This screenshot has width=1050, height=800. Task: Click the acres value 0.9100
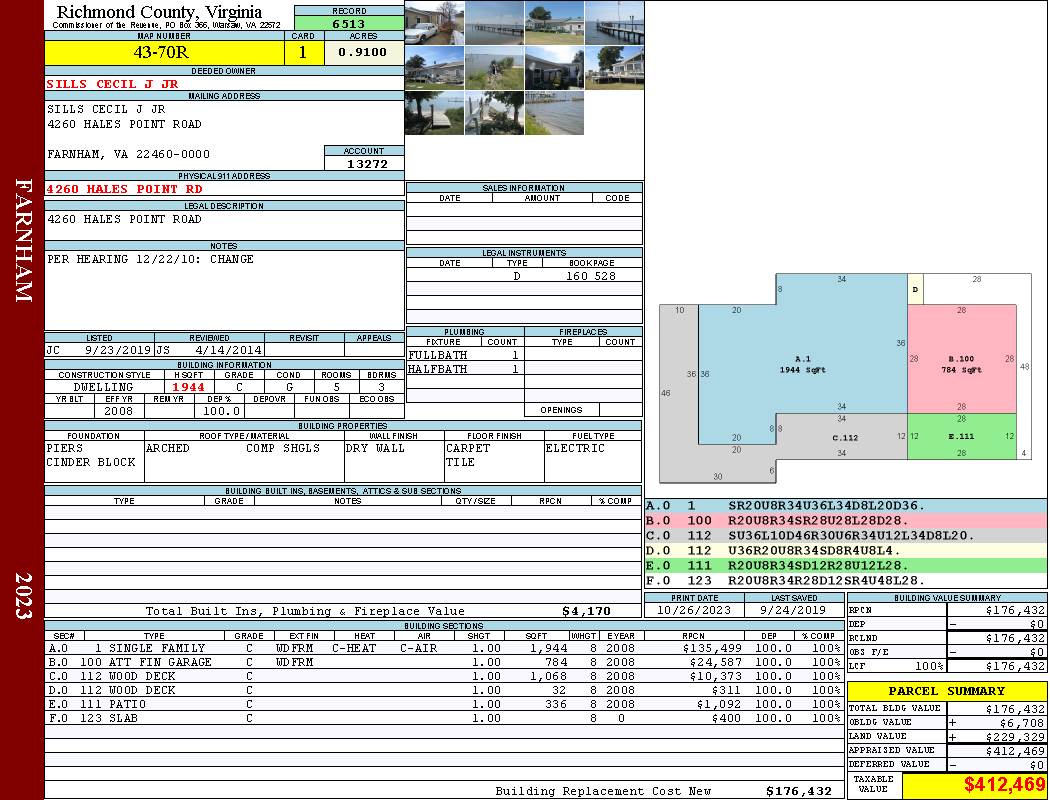click(x=362, y=52)
